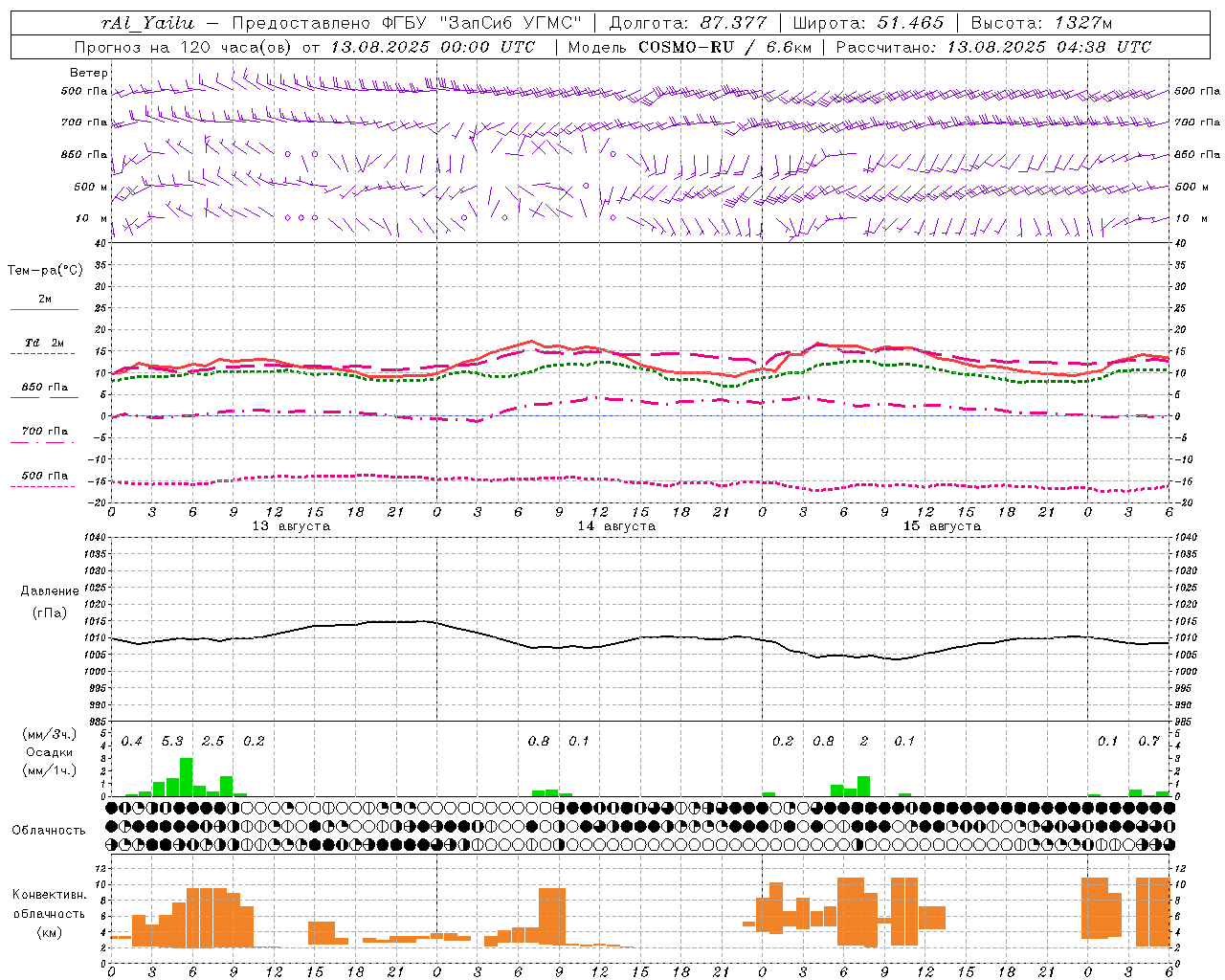Click the 0.7 precipitation value
Viewport: 1225px width, 980px height.
(x=1149, y=742)
